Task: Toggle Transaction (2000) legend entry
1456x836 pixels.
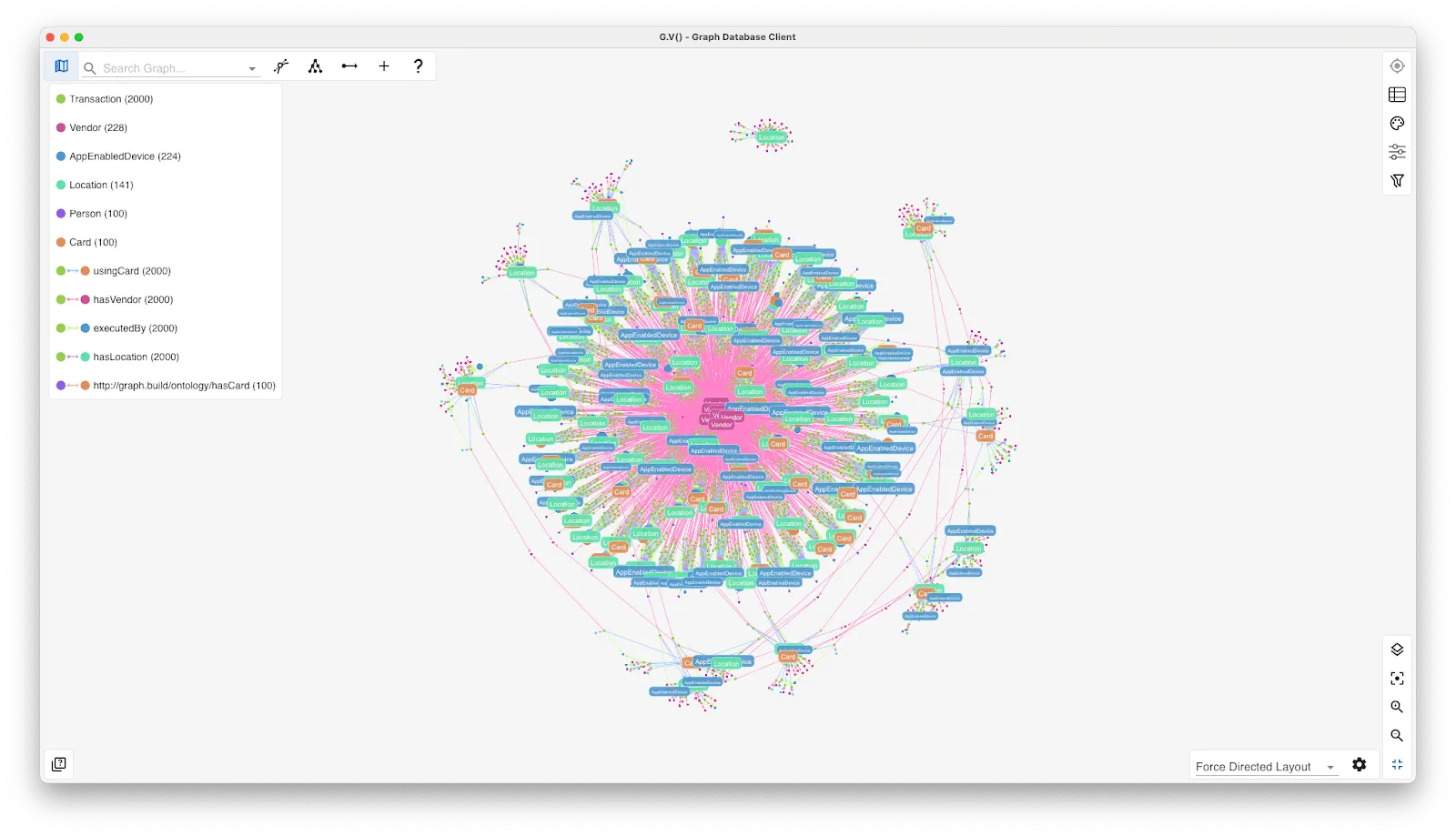Action: coord(105,99)
